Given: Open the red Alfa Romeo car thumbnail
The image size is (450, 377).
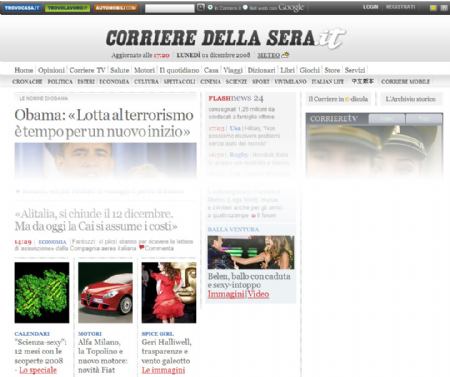Looking at the screenshot, I should tap(105, 292).
